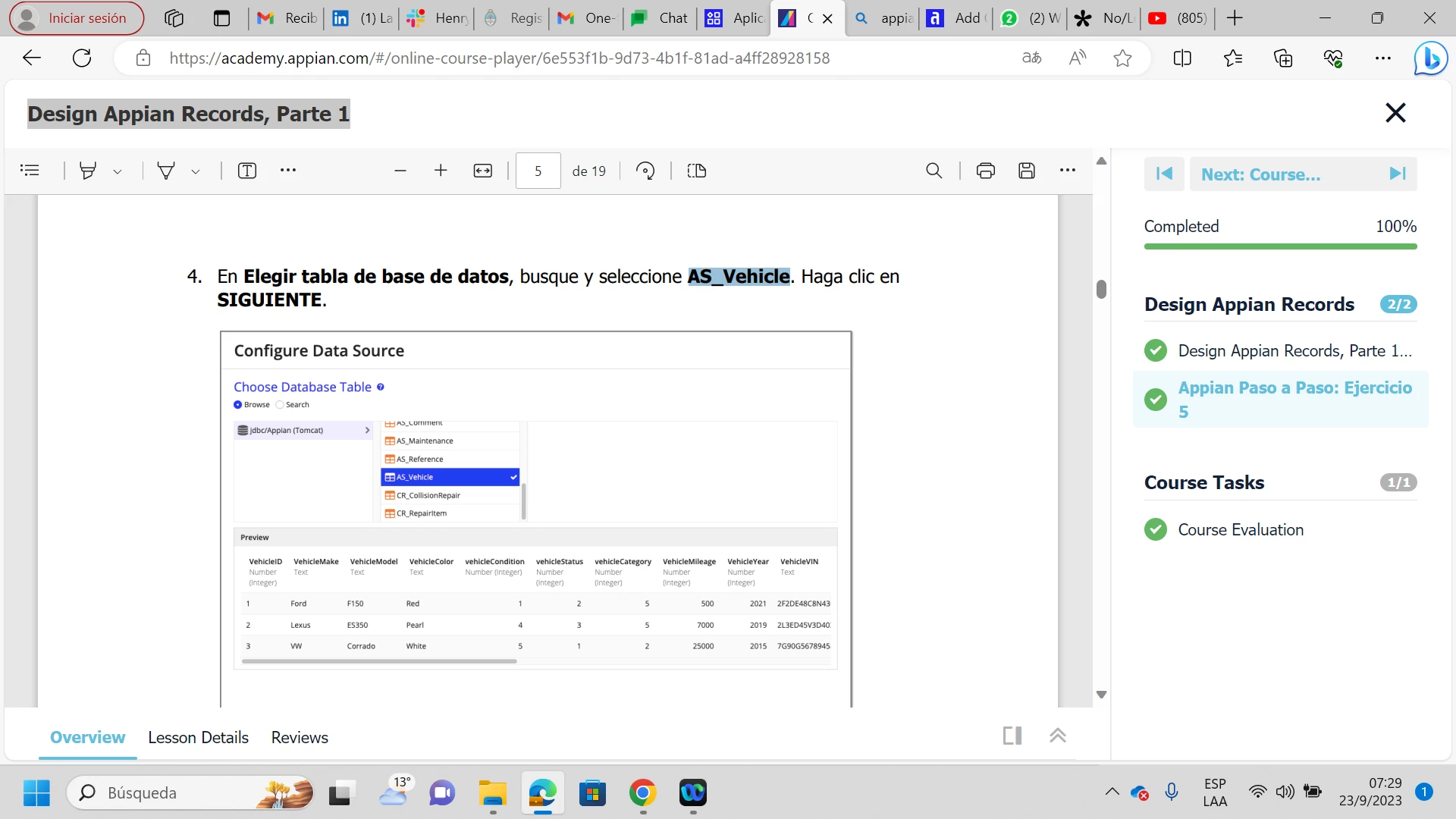Toggle the side panel layout icon
Viewport: 1456px width, 819px height.
pos(1012,736)
